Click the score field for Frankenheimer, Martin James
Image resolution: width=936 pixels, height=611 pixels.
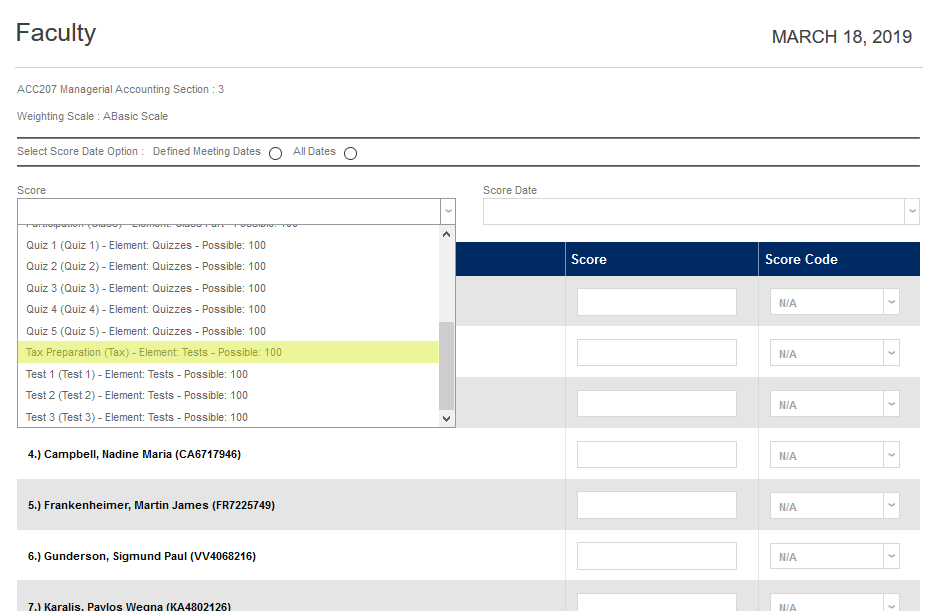tap(656, 505)
